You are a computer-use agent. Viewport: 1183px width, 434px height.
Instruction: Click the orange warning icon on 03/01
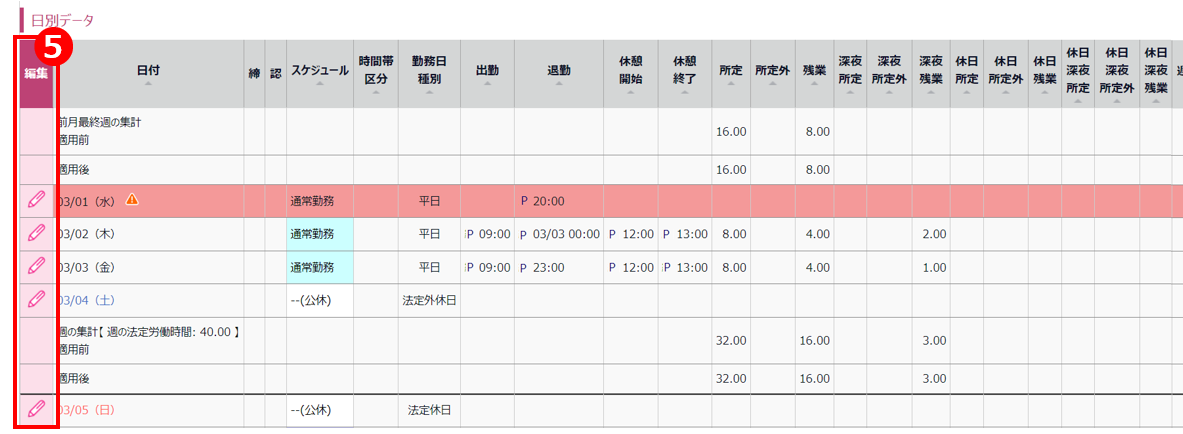pos(132,199)
